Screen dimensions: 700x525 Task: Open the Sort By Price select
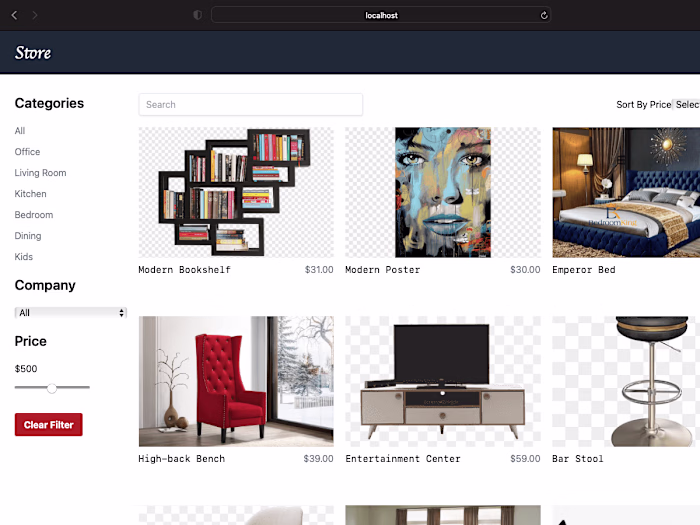click(687, 104)
